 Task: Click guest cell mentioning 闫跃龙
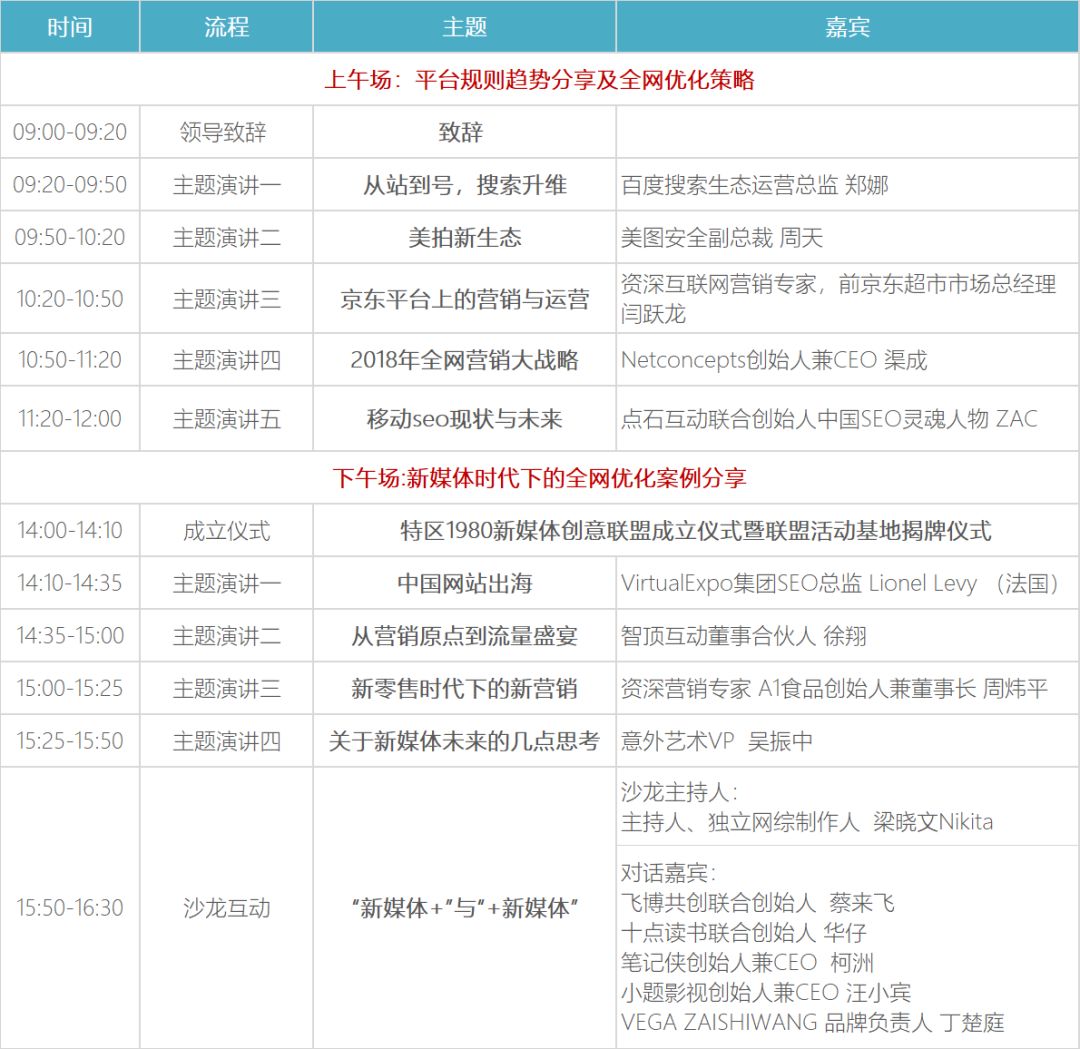(848, 298)
